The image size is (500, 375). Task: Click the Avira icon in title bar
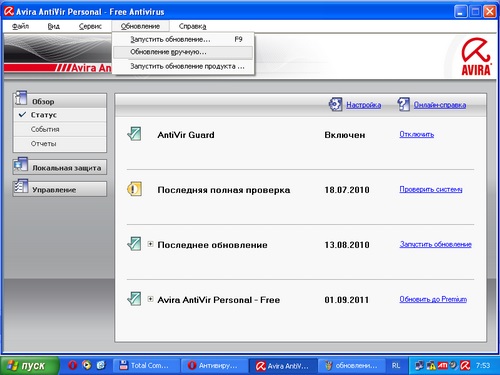click(x=9, y=11)
